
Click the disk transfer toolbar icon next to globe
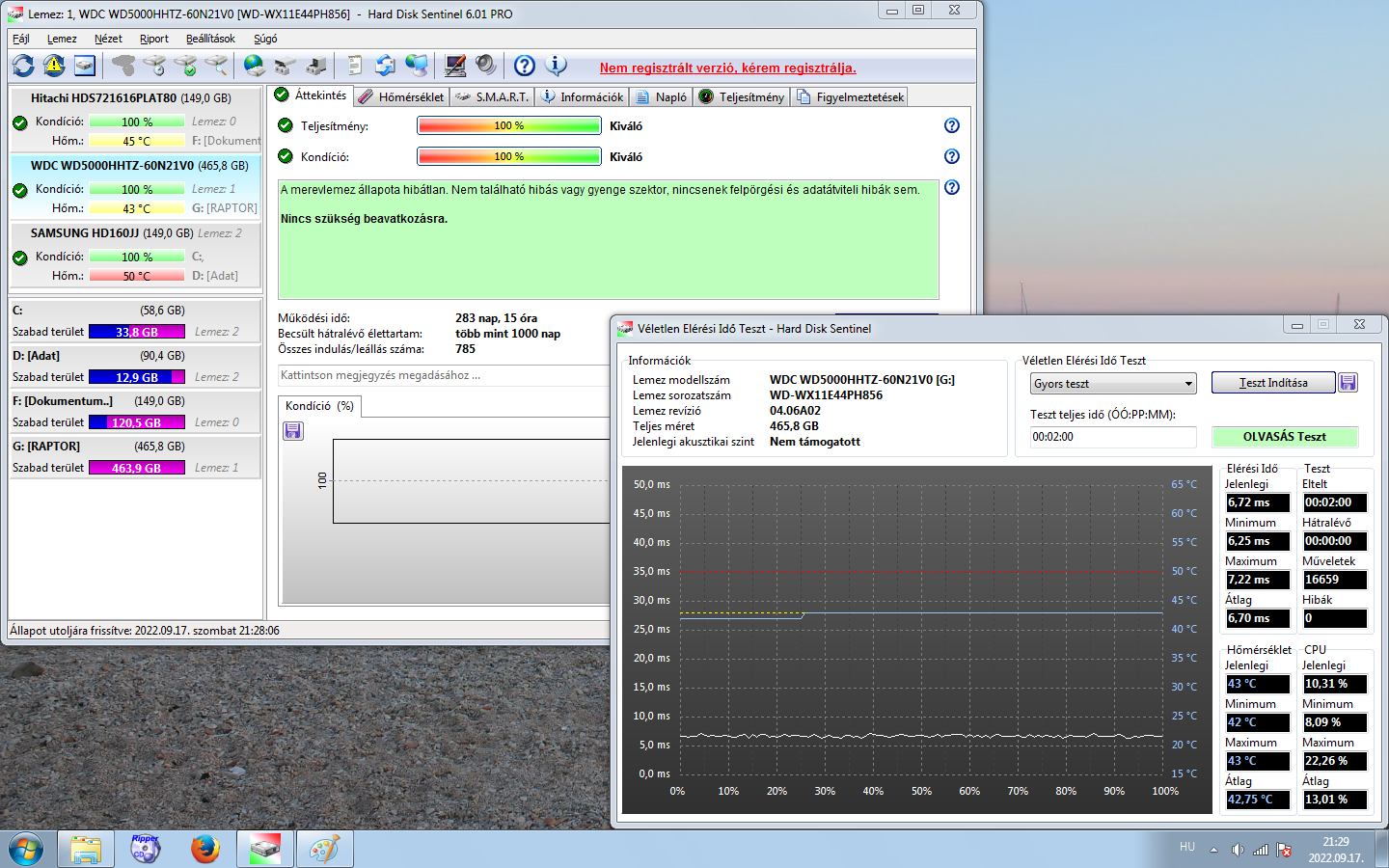(x=286, y=66)
